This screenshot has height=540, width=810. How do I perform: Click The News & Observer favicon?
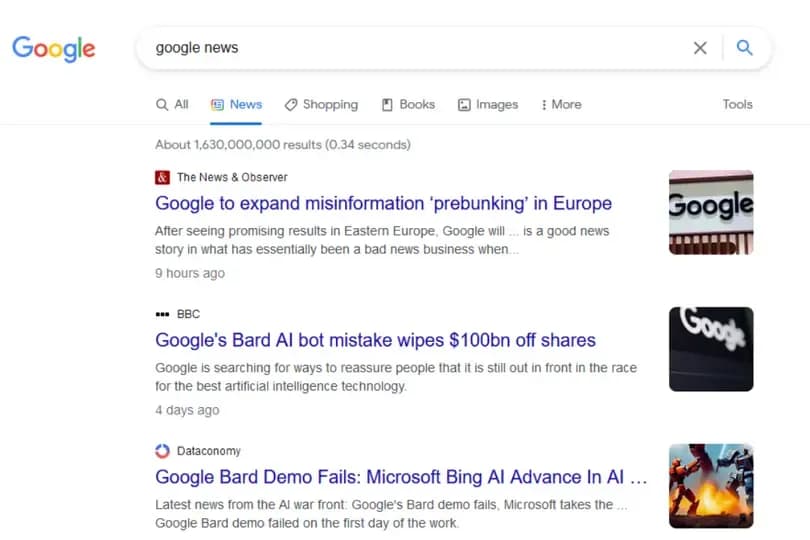(x=162, y=177)
